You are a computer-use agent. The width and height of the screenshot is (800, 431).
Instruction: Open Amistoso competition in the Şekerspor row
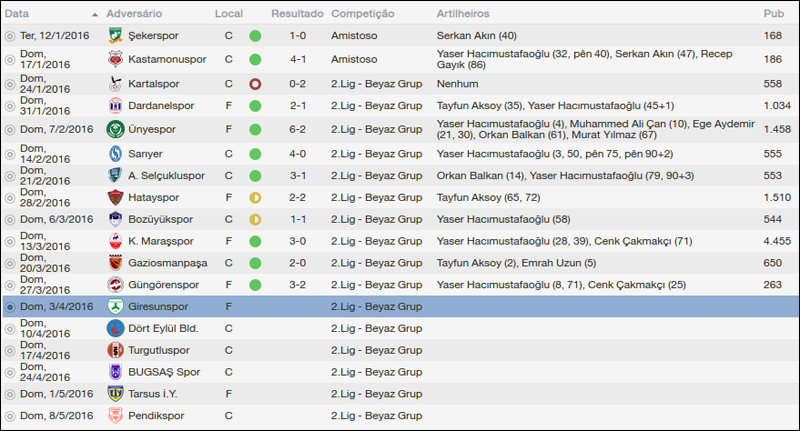[356, 36]
